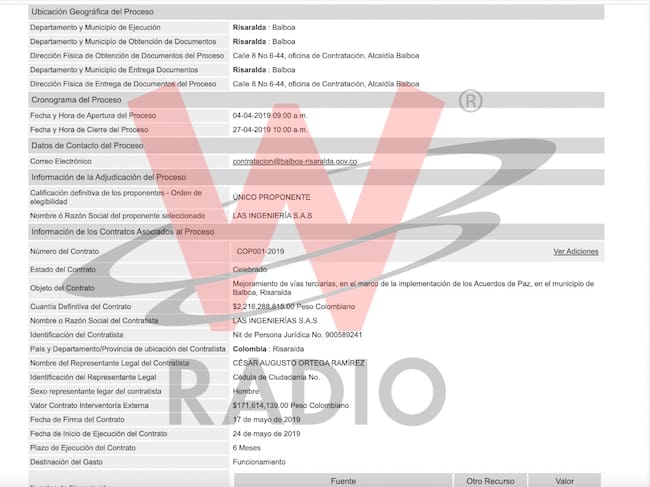Open the Ver Adiciones link
This screenshot has height=487, width=650.
point(575,251)
